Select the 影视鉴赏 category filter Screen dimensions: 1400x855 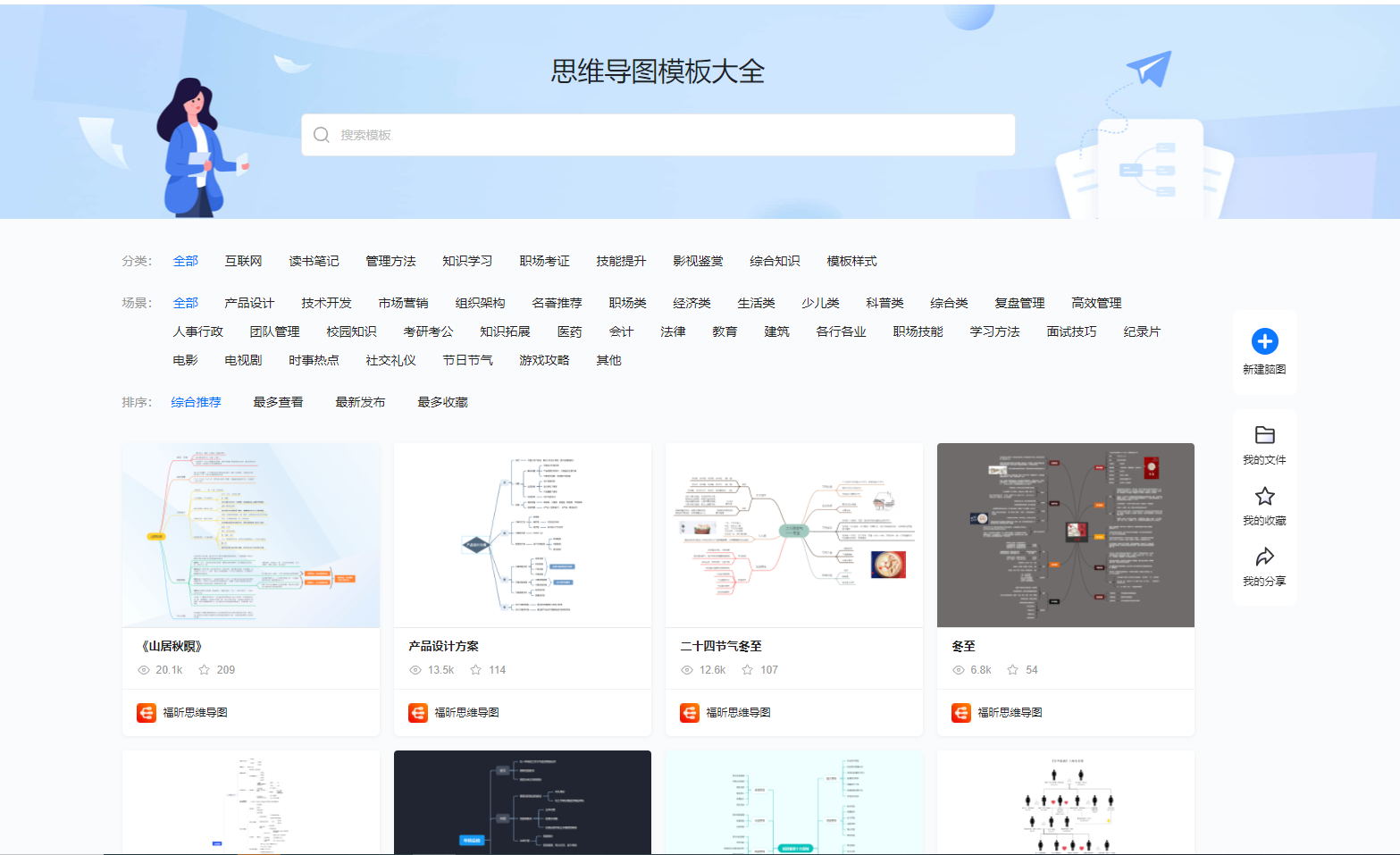click(699, 261)
